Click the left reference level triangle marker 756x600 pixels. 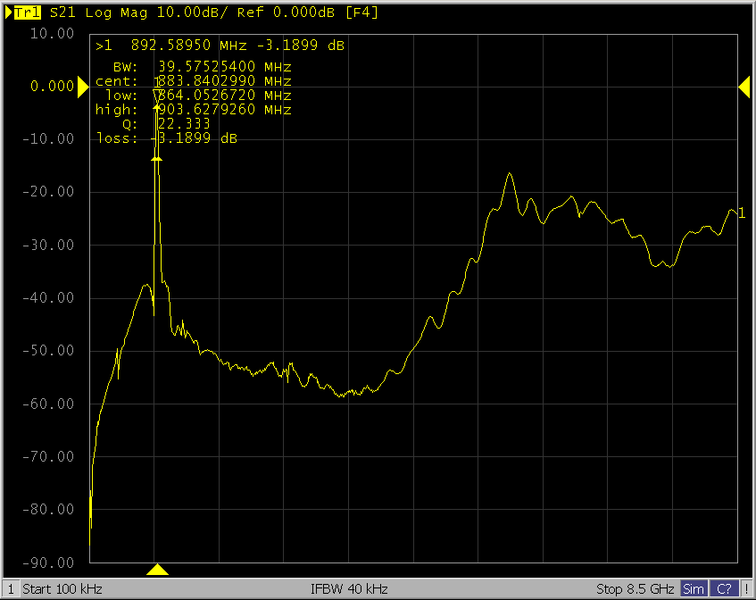84,87
